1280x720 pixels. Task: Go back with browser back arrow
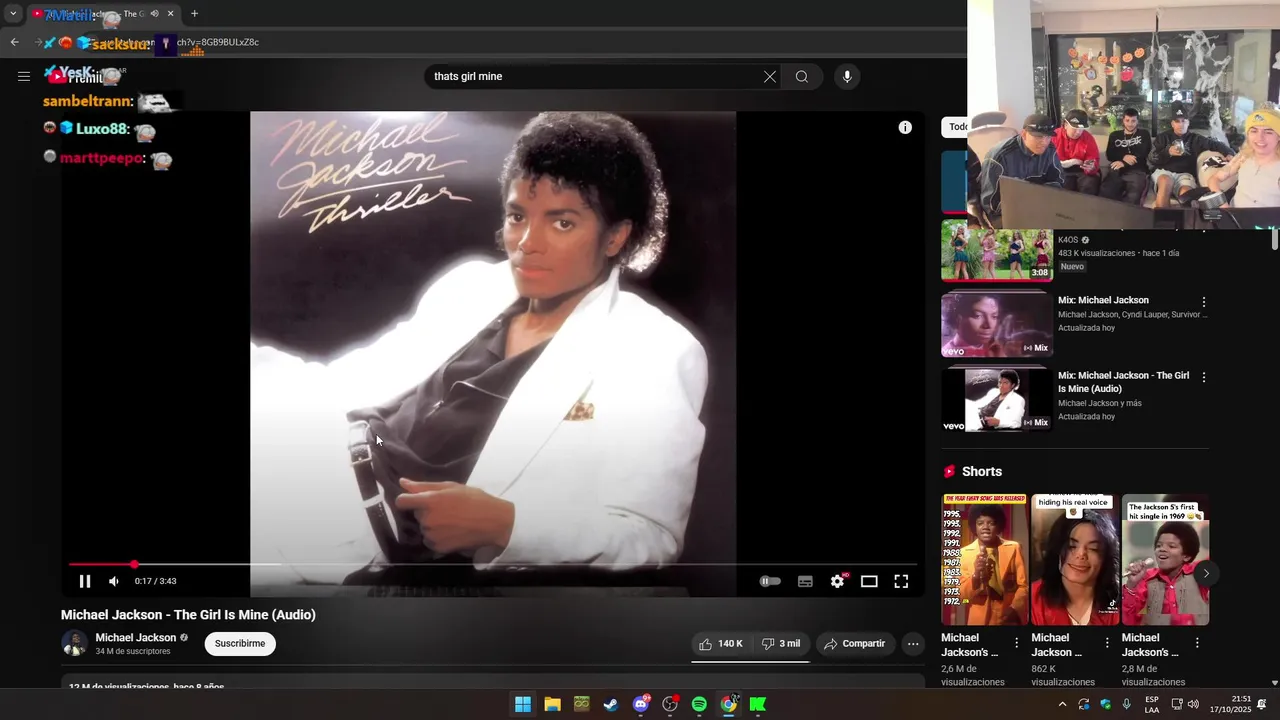[x=14, y=42]
